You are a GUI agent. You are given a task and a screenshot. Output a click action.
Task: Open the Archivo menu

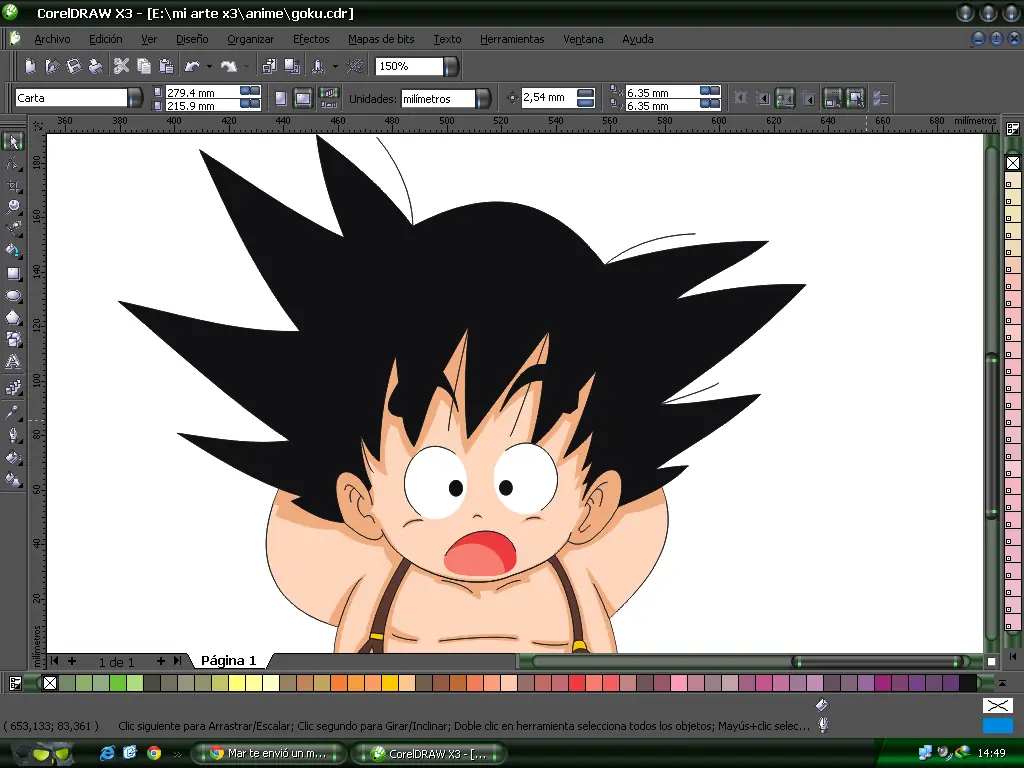coord(52,39)
